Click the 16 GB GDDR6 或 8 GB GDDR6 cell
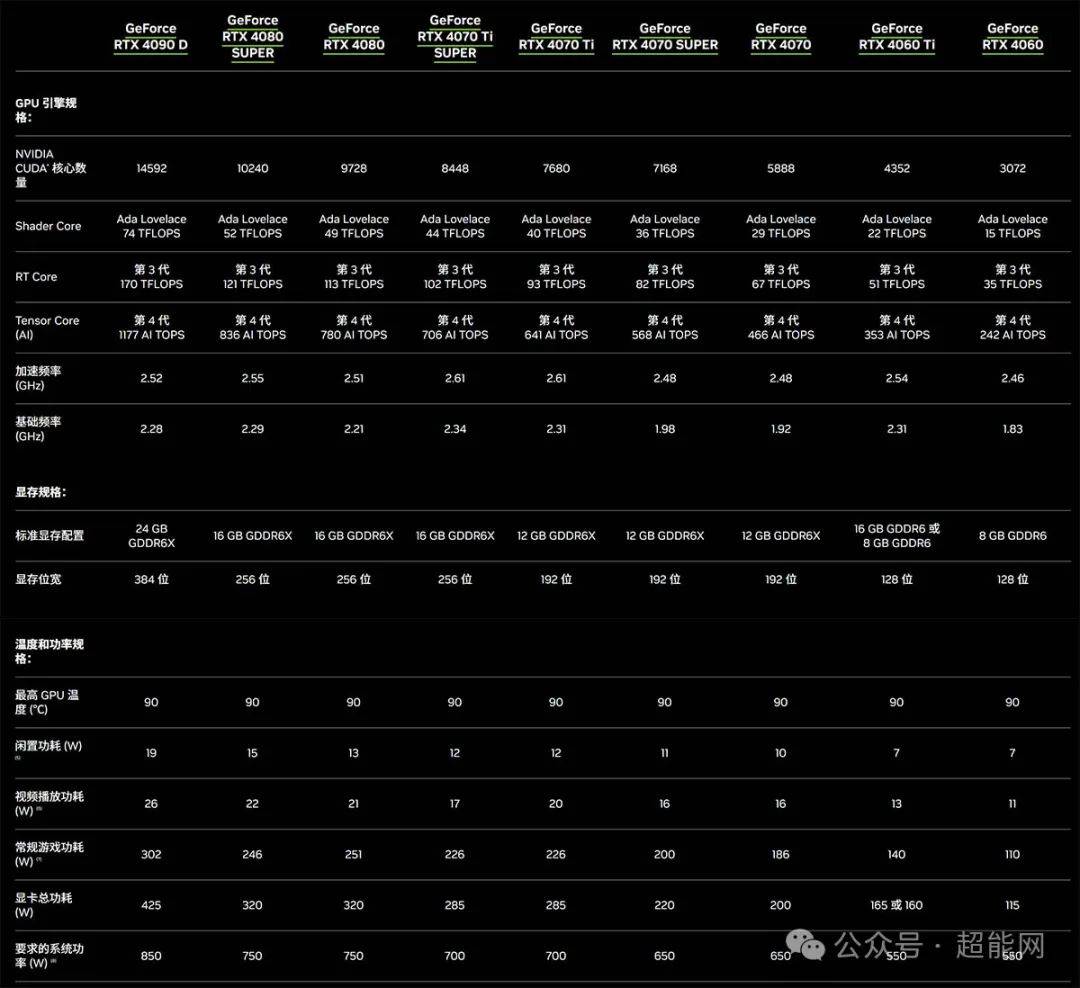 (897, 535)
